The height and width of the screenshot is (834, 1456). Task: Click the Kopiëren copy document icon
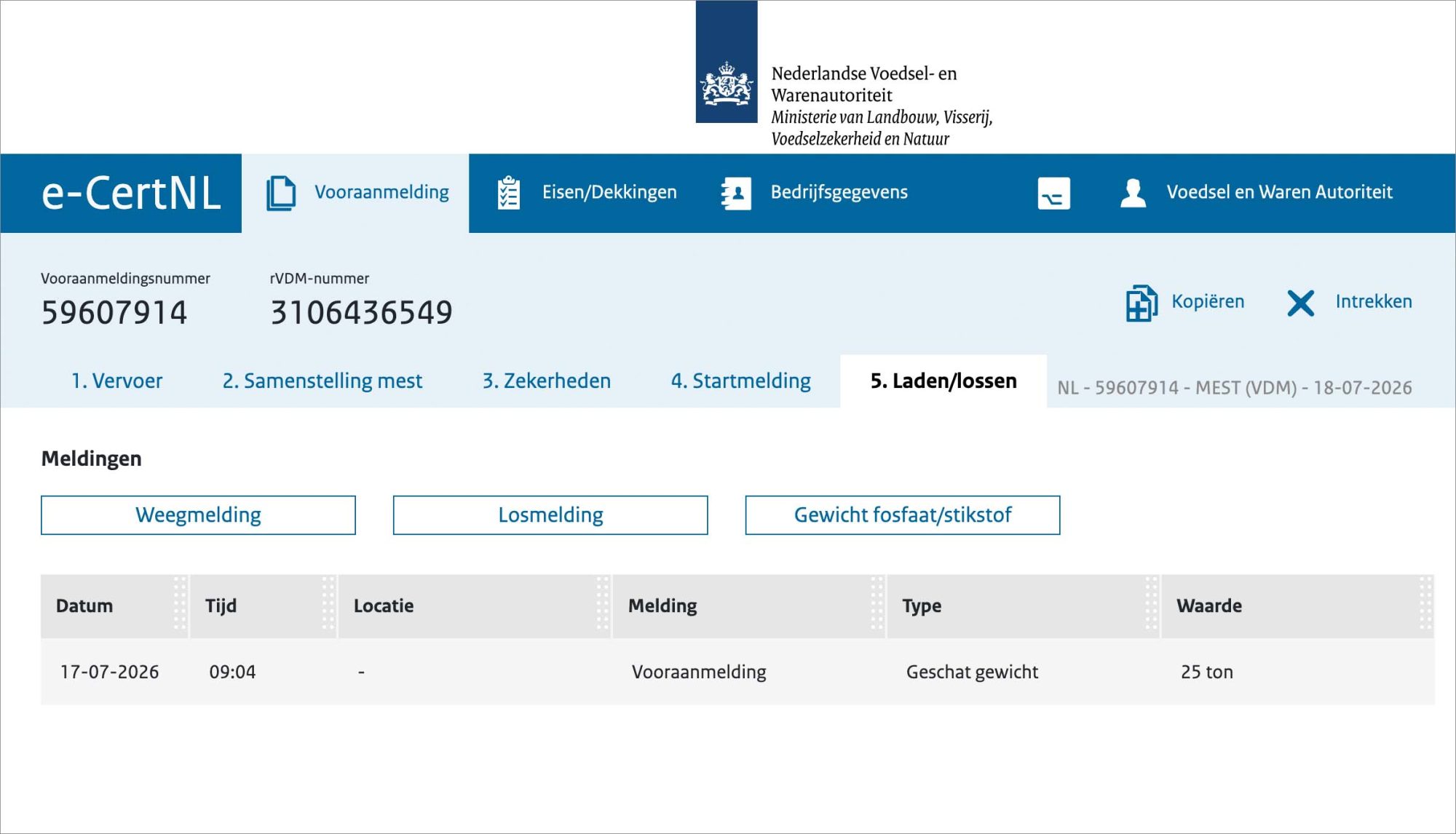click(1142, 303)
